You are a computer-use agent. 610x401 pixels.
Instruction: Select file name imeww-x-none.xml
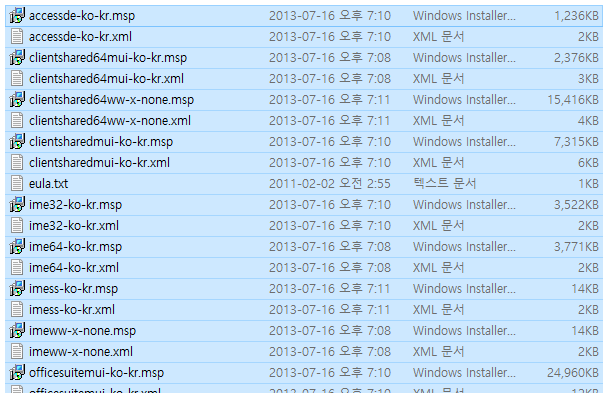pyautogui.click(x=81, y=352)
